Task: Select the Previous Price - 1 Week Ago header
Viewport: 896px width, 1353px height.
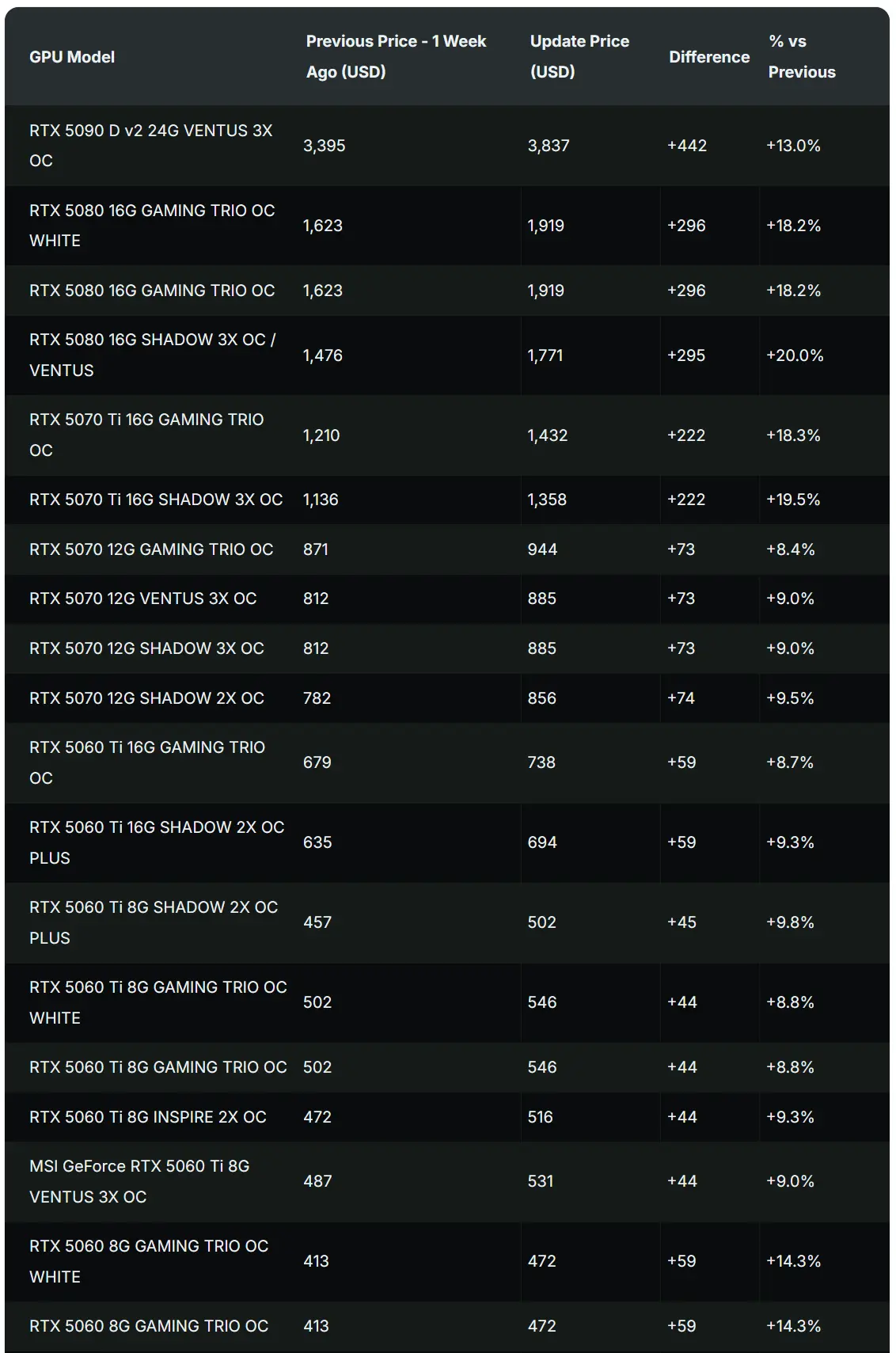Action: click(396, 56)
